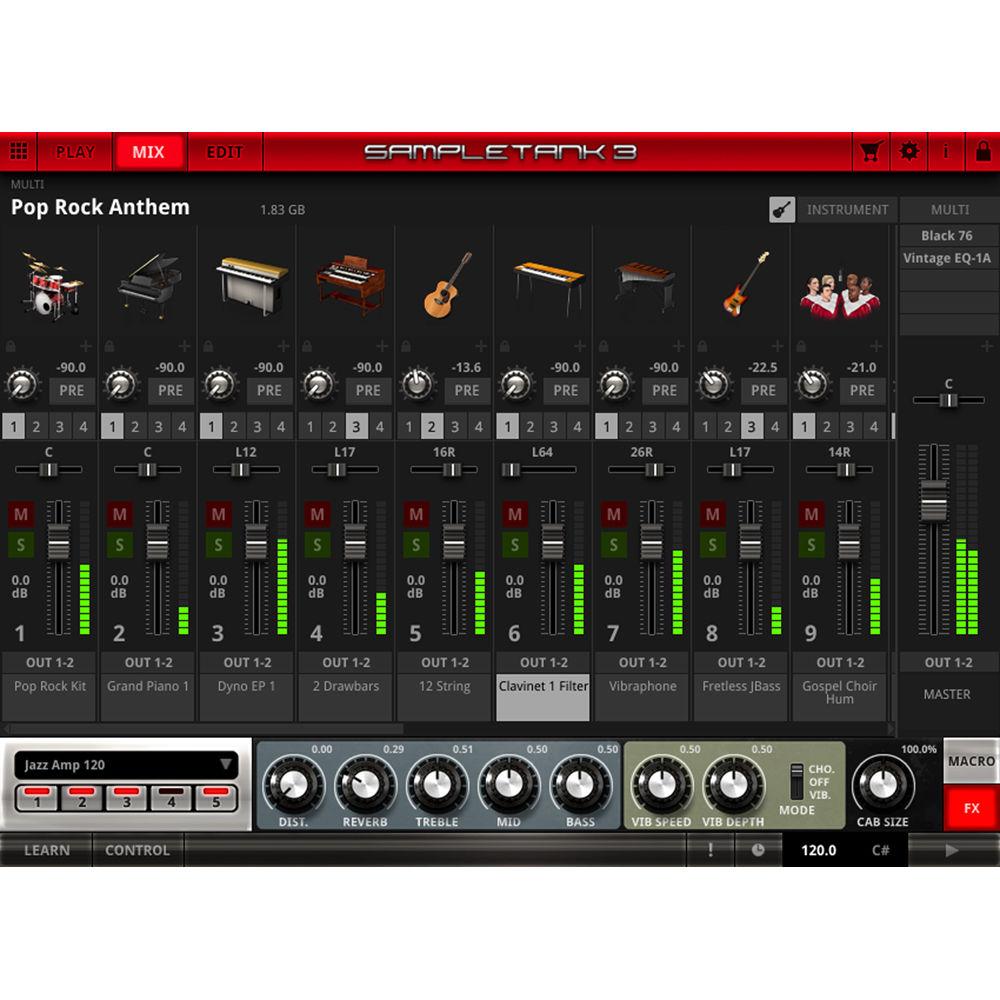Click the info icon in the toolbar
The height and width of the screenshot is (1000, 1000).
[x=945, y=151]
